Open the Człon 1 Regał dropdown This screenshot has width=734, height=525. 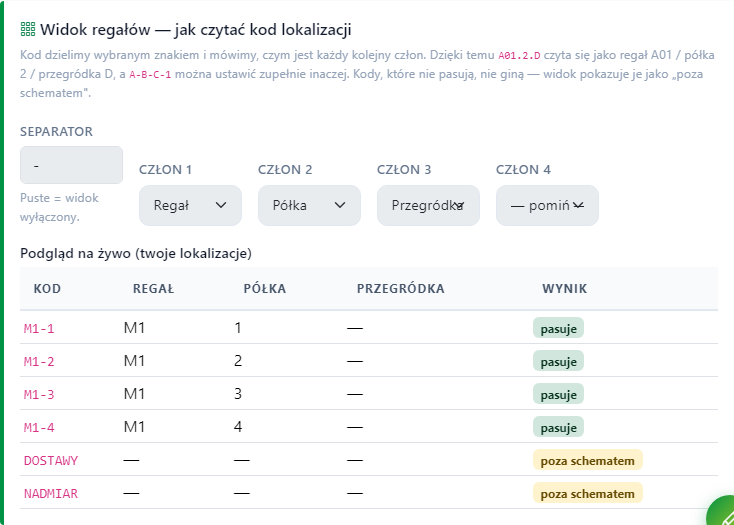pyautogui.click(x=190, y=205)
